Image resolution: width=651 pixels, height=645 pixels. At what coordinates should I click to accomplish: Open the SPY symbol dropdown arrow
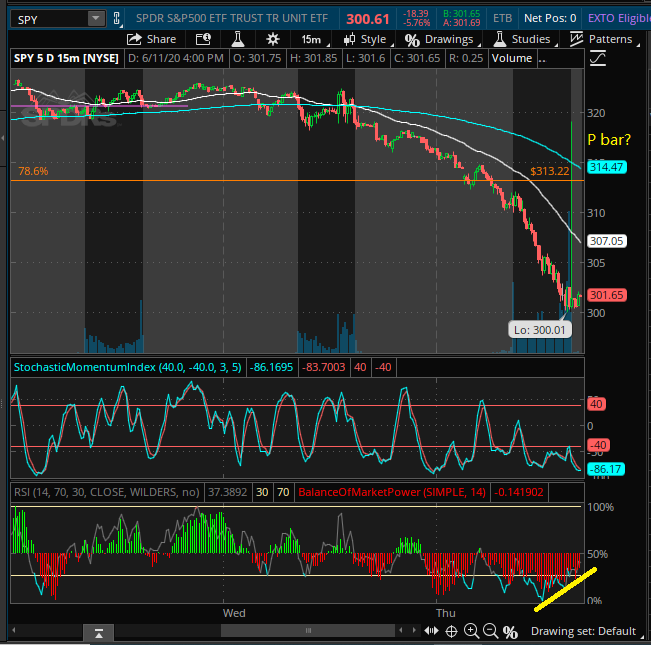point(96,19)
